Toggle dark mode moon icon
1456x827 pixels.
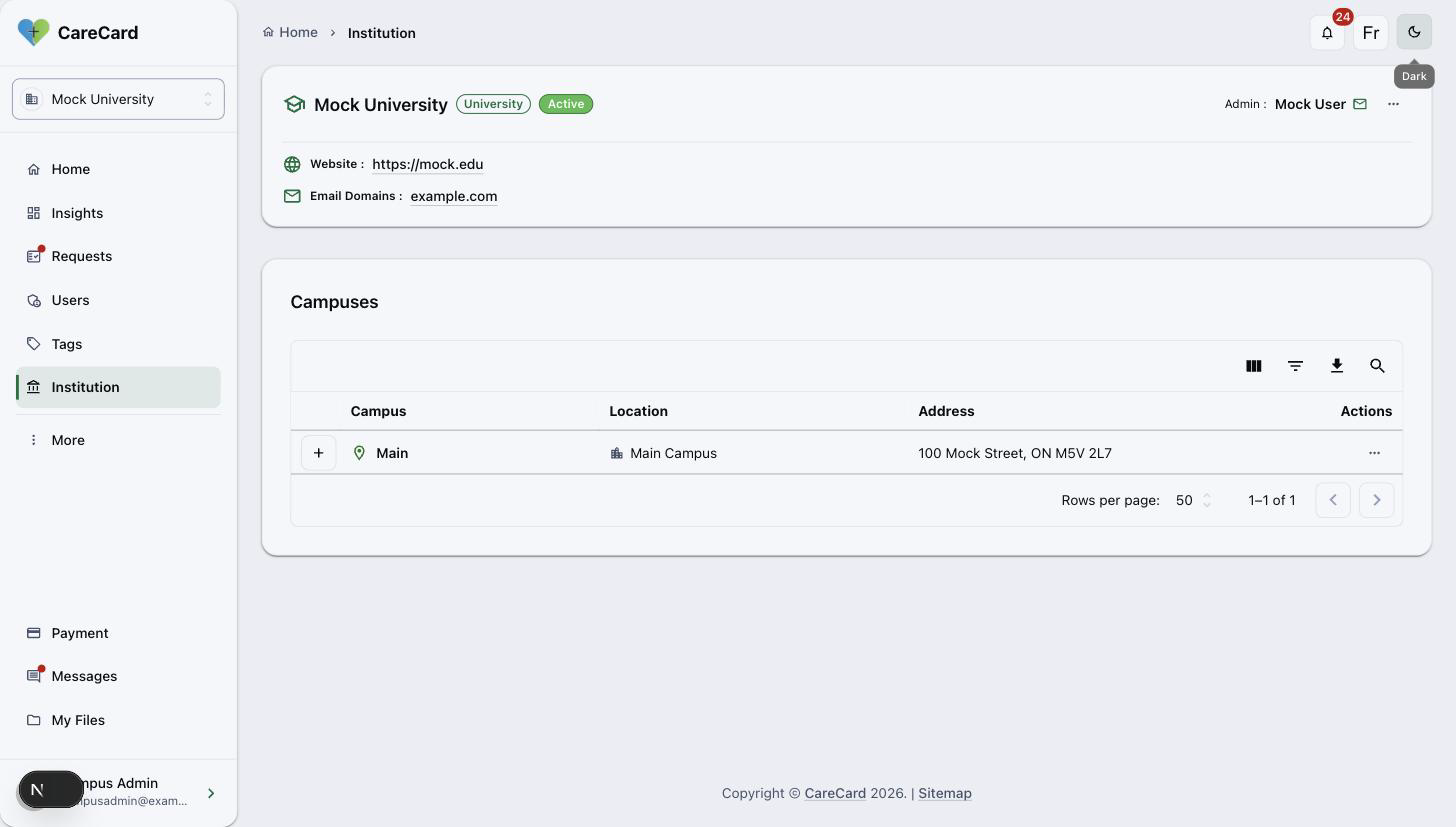tap(1414, 32)
